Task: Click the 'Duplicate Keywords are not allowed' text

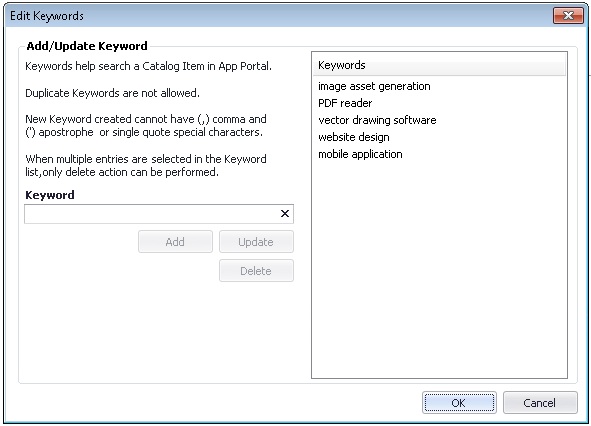Action: (x=112, y=93)
